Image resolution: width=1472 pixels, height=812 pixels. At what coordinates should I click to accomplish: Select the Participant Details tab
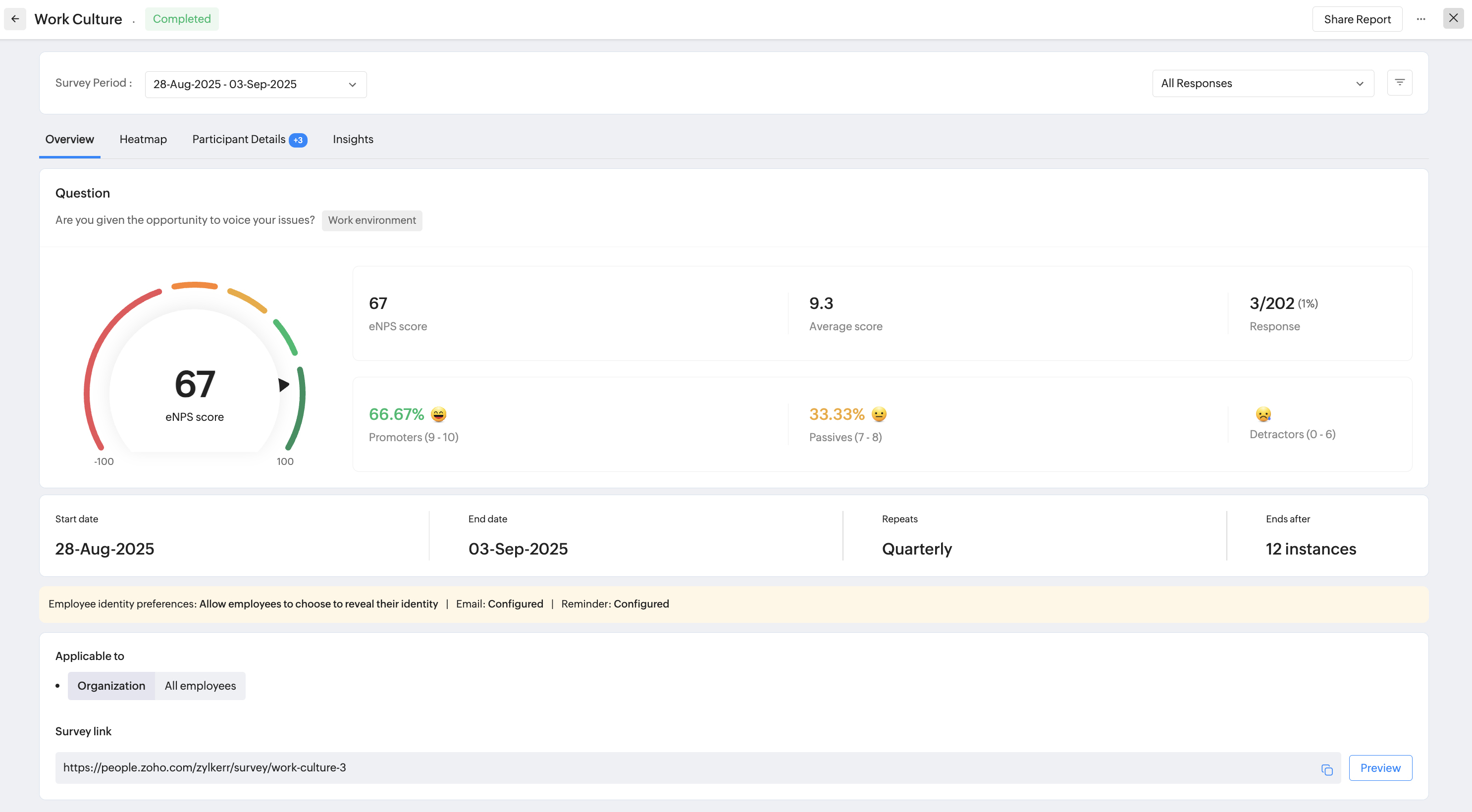coord(238,140)
